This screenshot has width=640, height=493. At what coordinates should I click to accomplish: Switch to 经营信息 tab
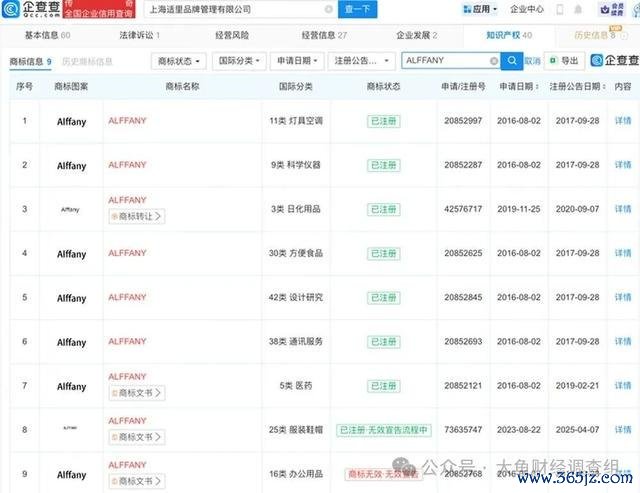click(x=324, y=35)
